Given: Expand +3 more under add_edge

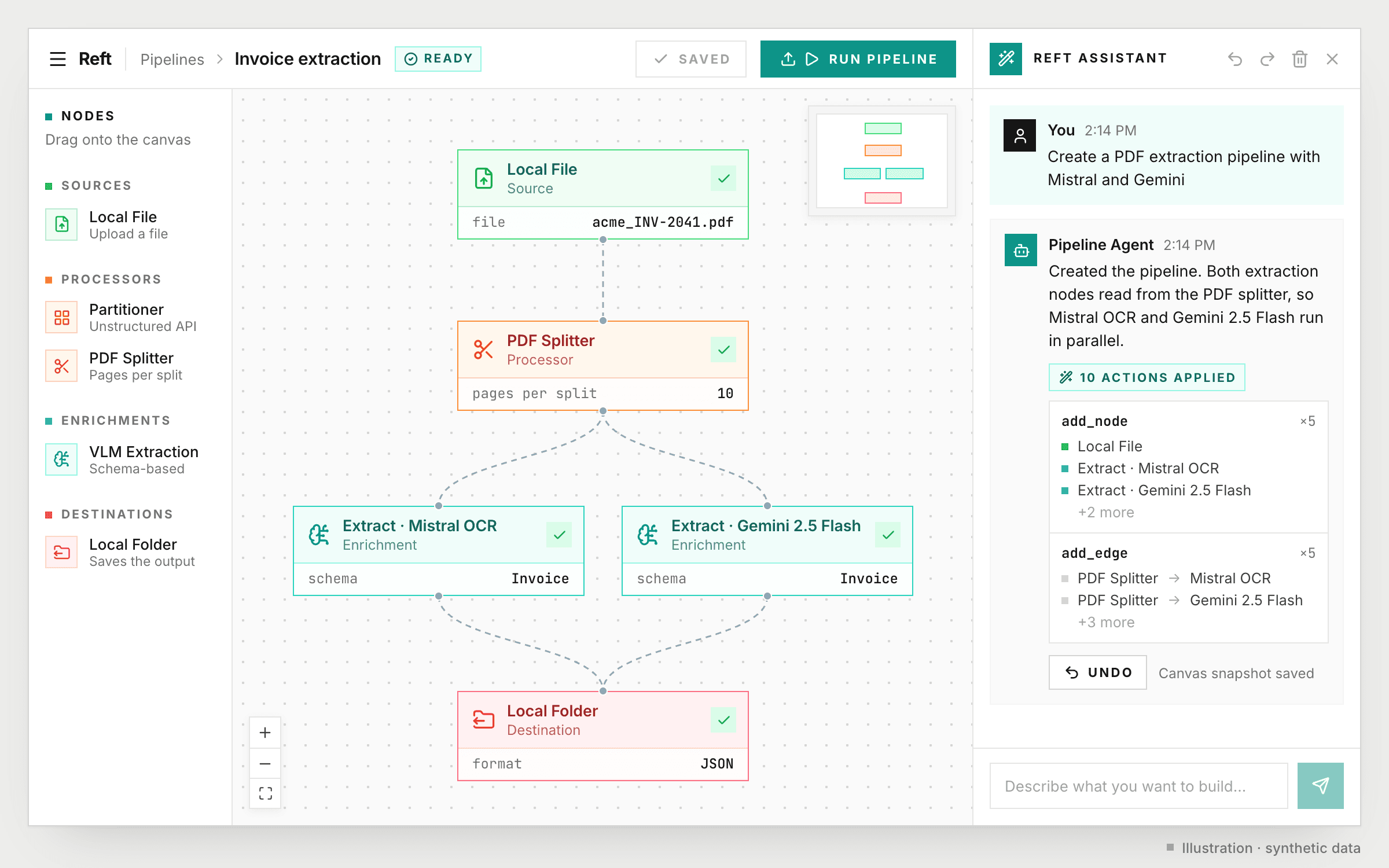Looking at the screenshot, I should pos(1106,623).
